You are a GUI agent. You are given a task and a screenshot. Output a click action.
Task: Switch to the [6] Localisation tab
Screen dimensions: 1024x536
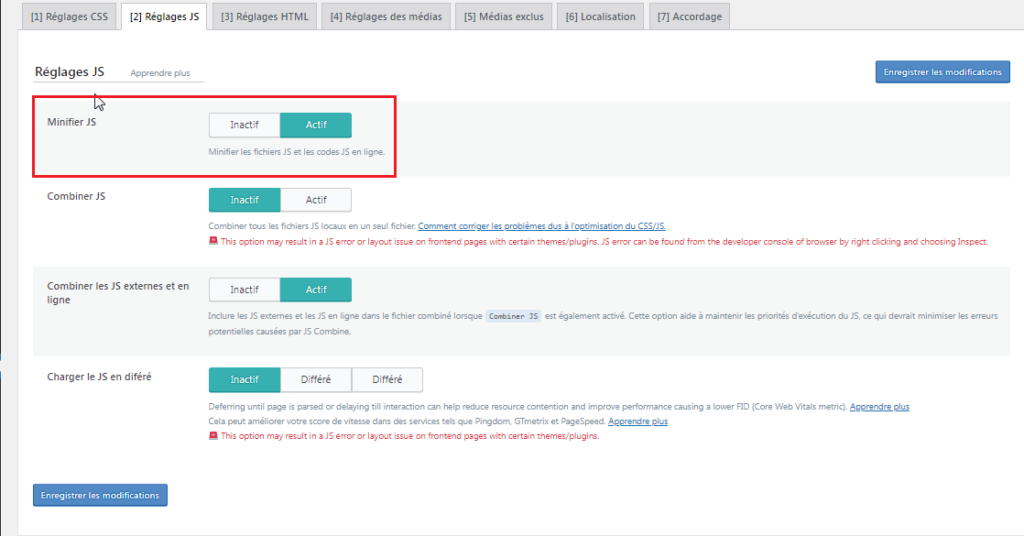[x=600, y=16]
